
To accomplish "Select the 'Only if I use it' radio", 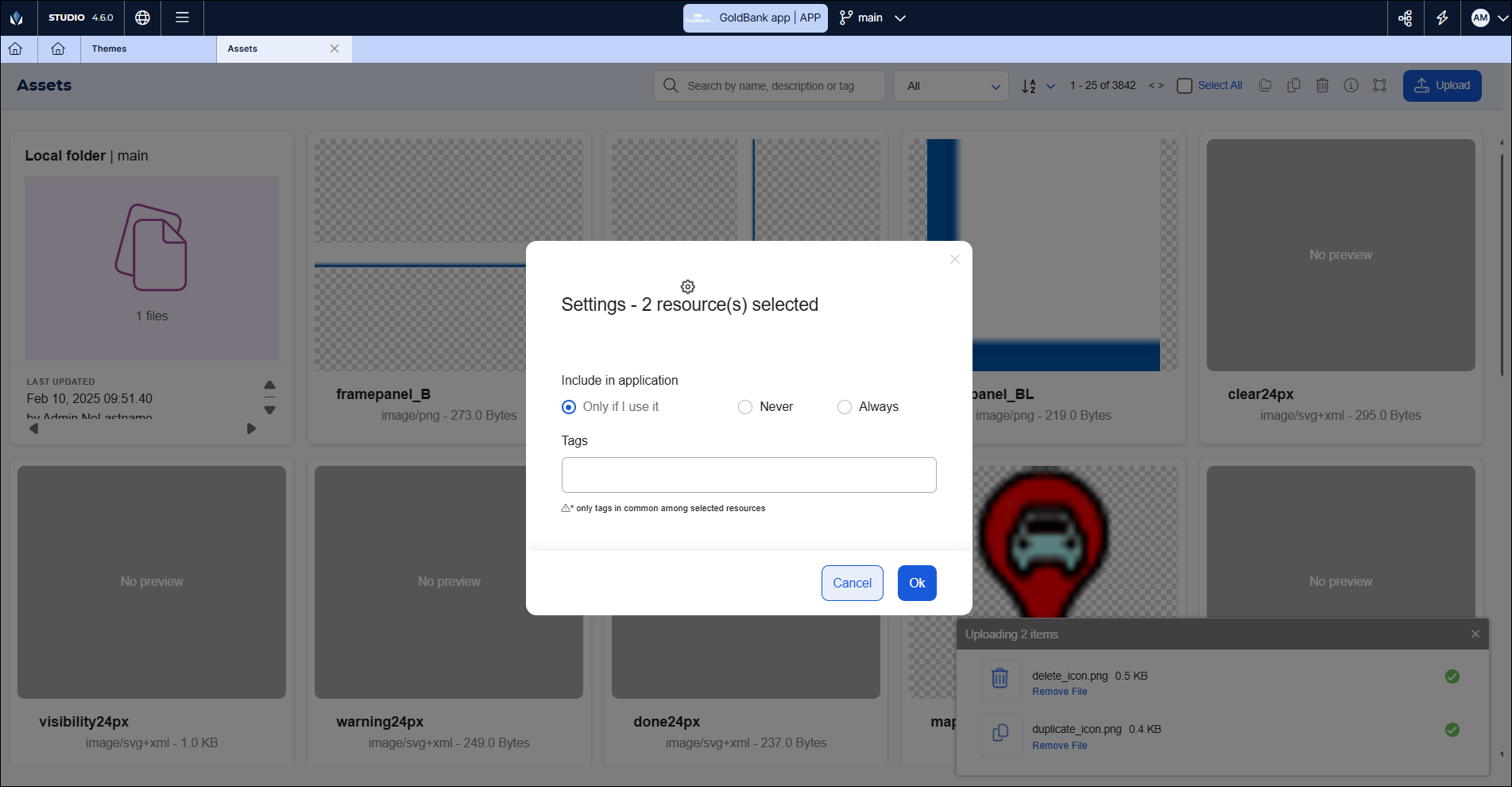I will coord(569,407).
